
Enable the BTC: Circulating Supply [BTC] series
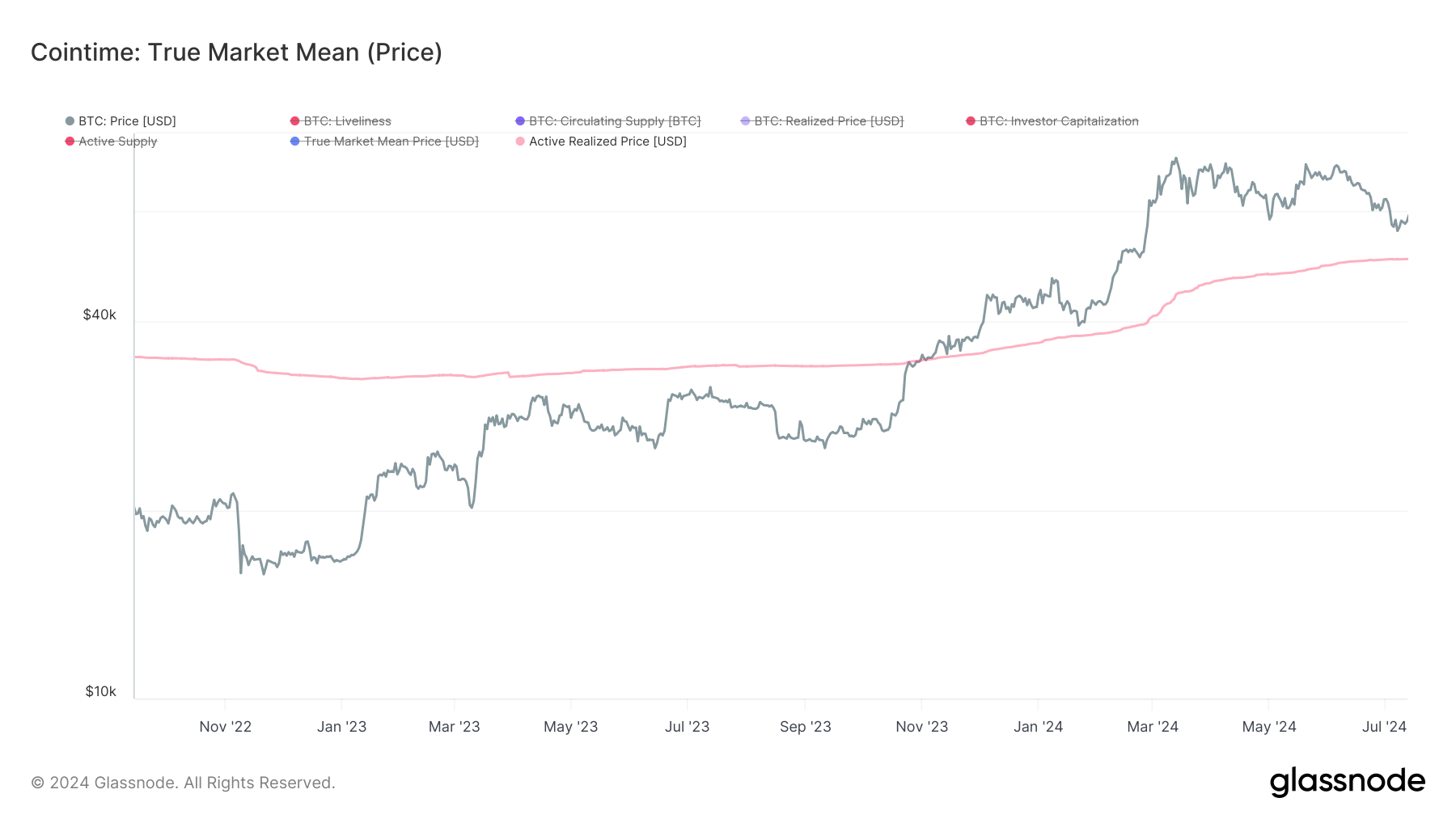[607, 121]
